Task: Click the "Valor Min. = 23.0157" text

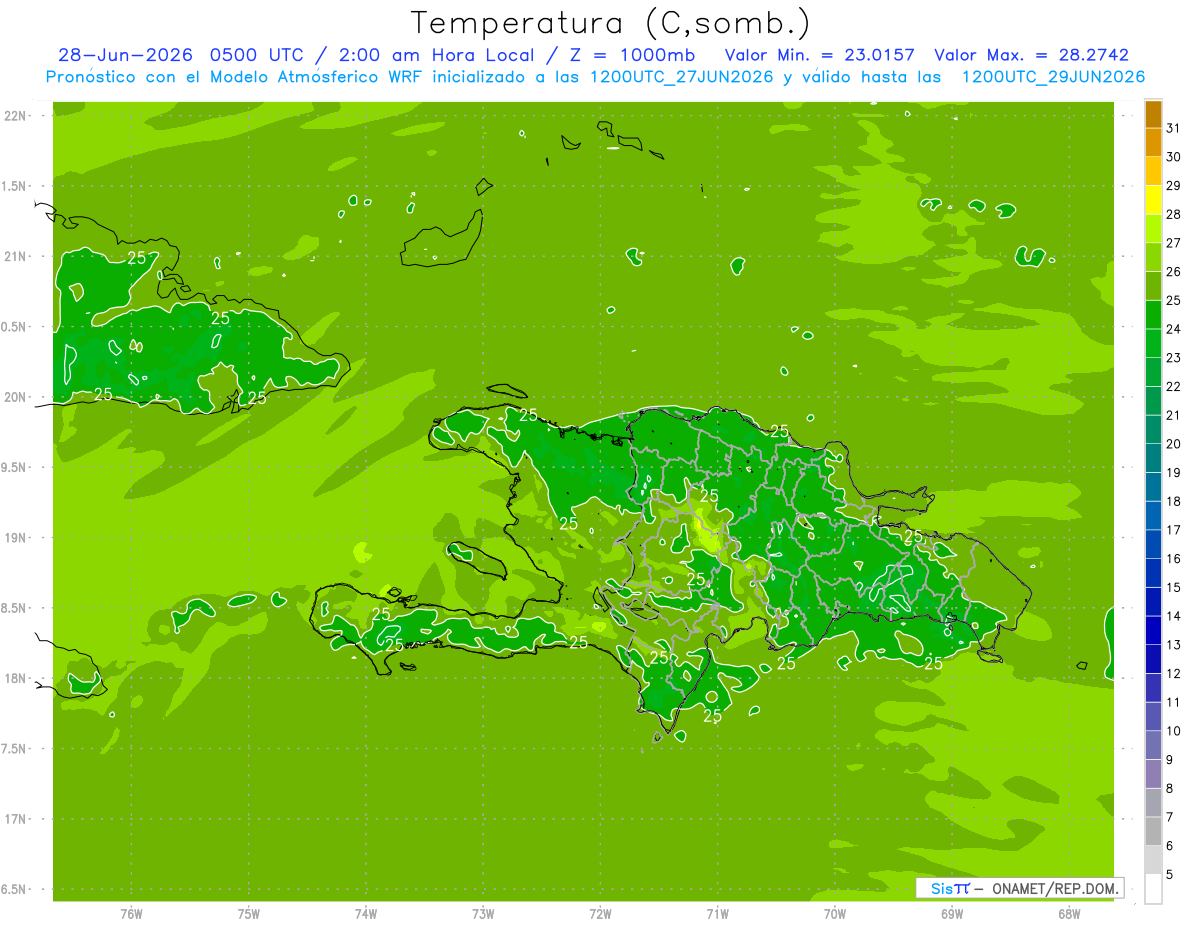Action: (819, 55)
